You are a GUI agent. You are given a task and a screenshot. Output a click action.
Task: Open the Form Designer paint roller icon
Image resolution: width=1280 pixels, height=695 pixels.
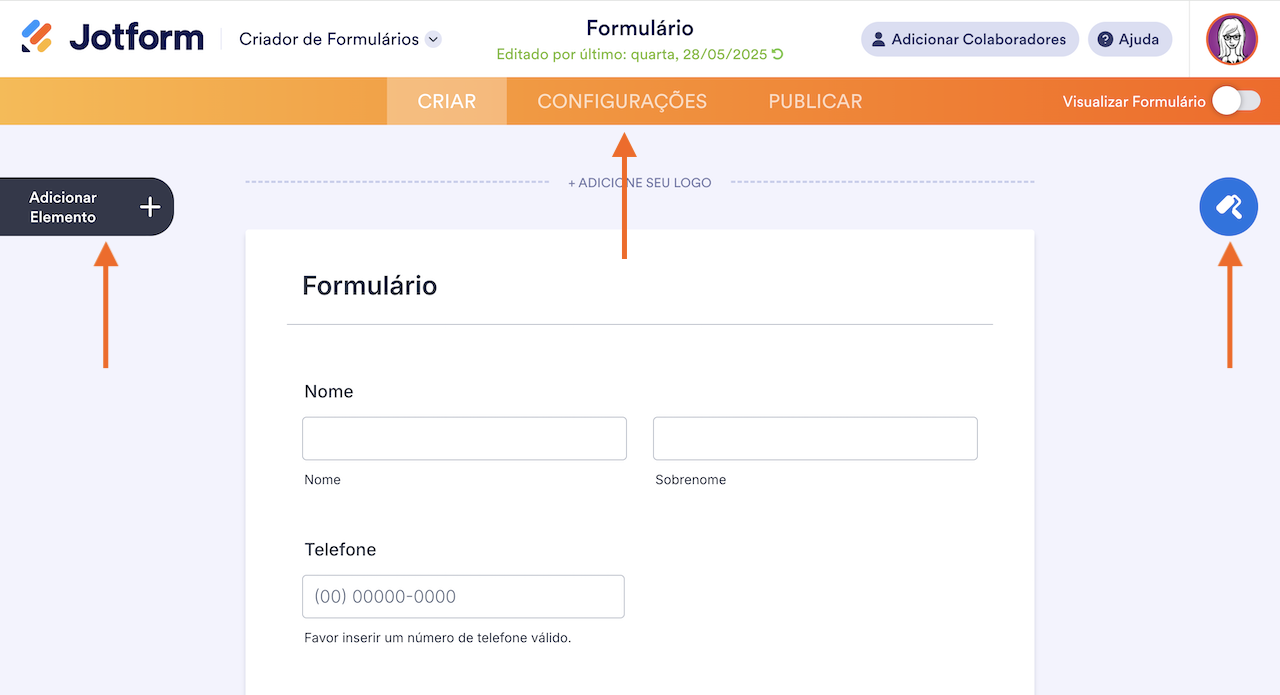(x=1228, y=206)
